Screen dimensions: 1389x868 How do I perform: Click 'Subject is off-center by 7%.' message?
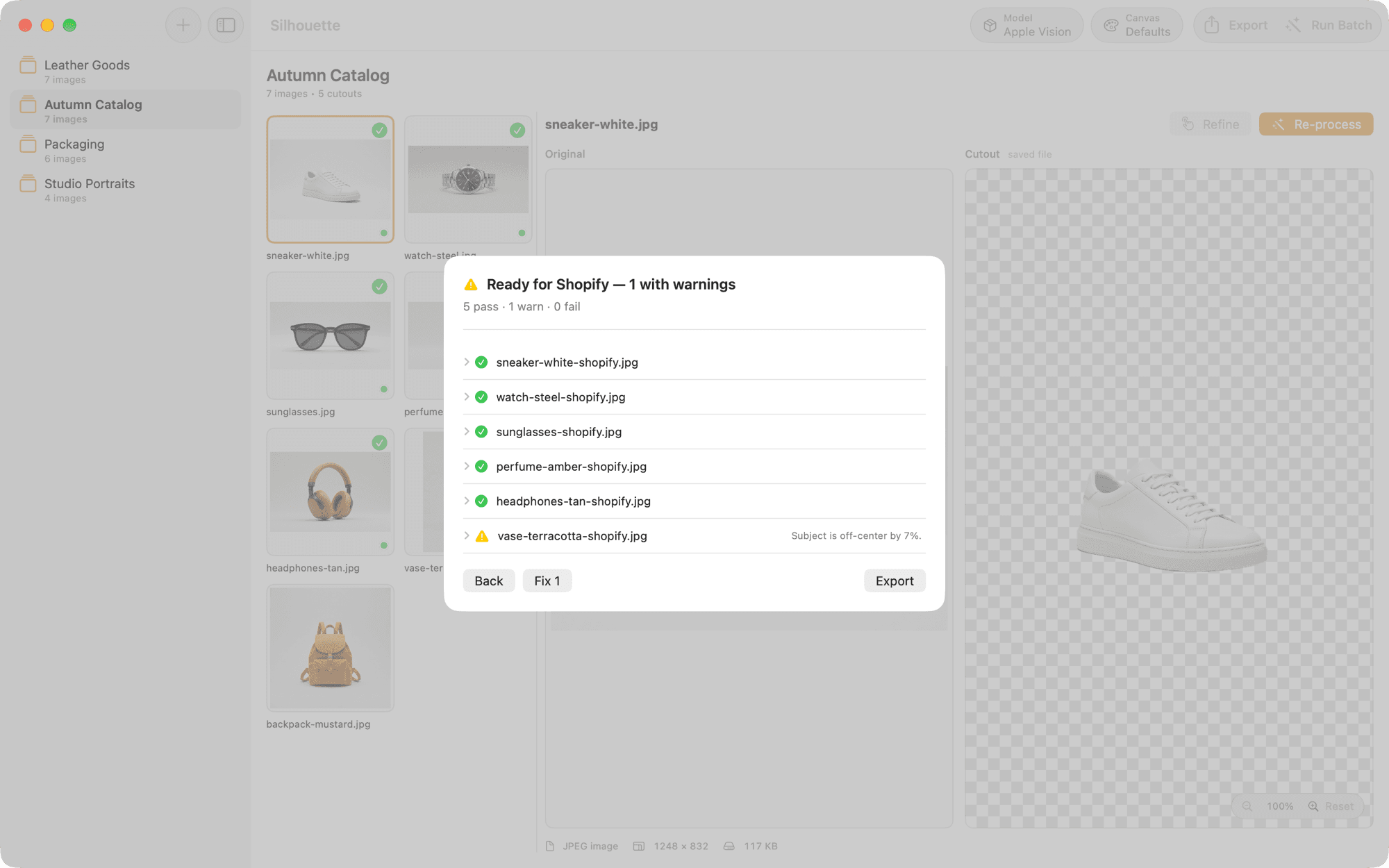(856, 535)
